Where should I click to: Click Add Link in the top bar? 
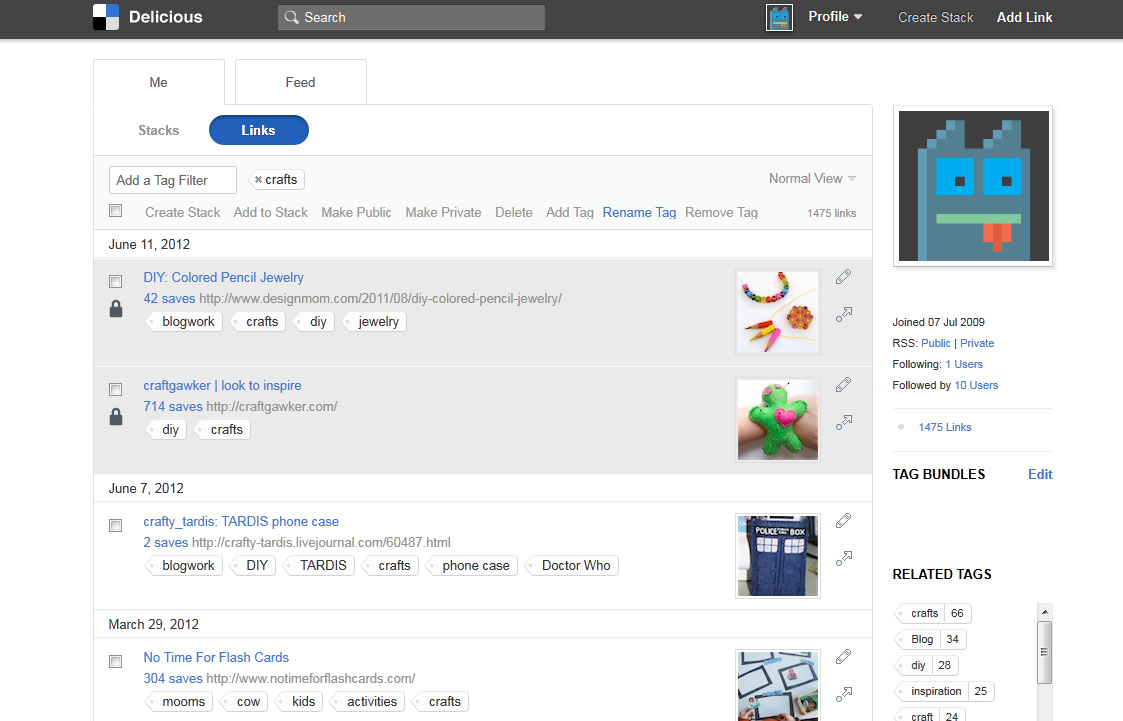click(1024, 17)
